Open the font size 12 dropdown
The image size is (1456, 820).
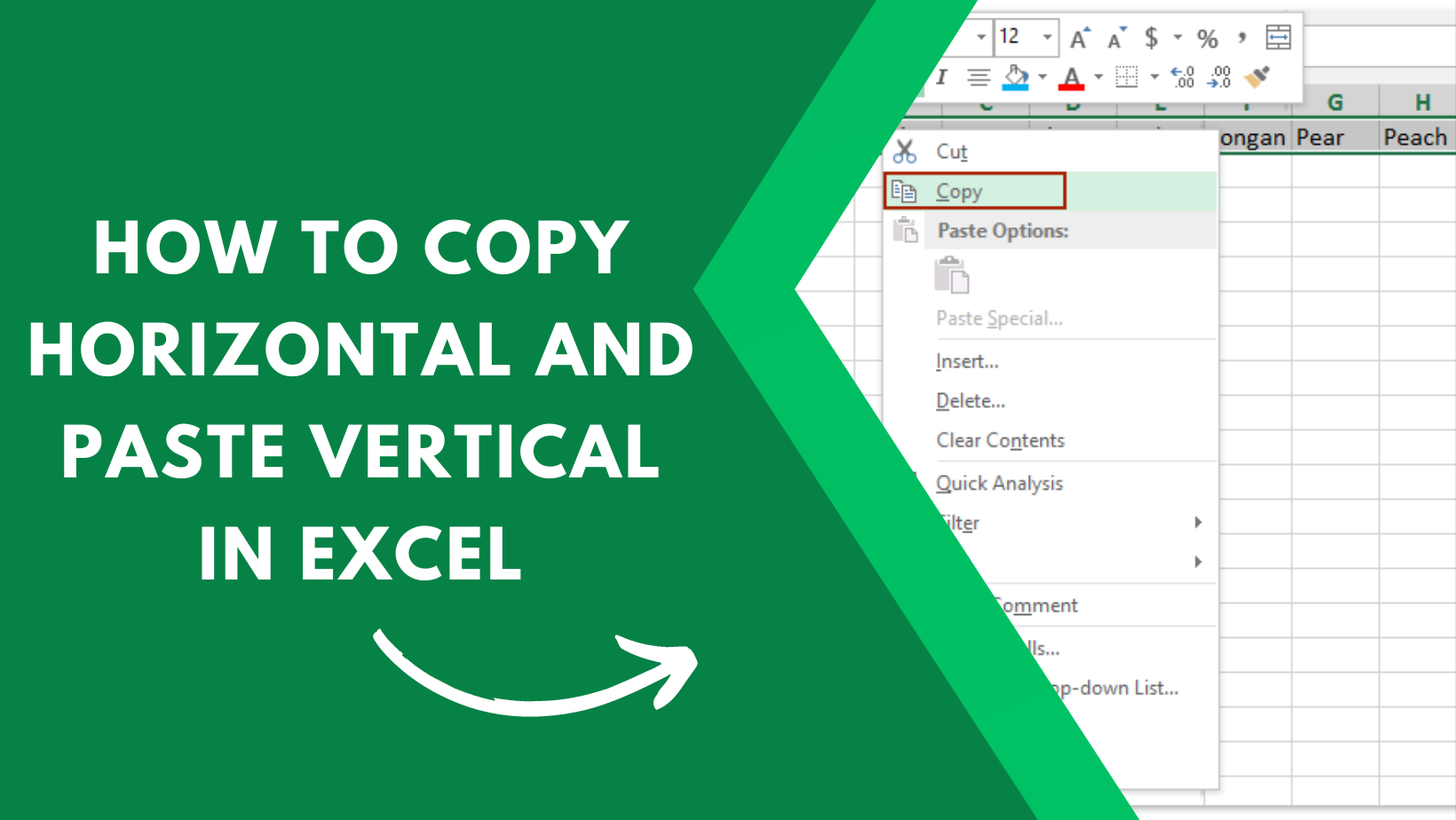click(1048, 37)
